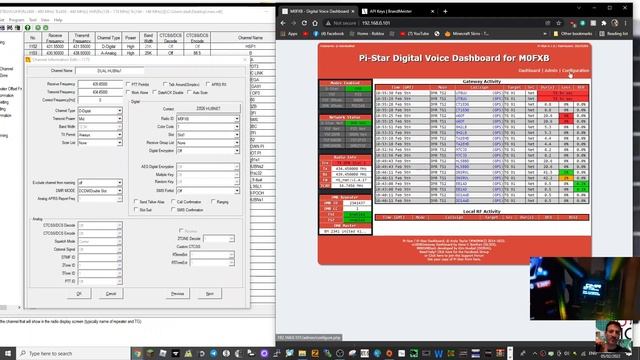This screenshot has height=360, width=640.
Task: Open the Chrome three-dot menu
Action: tap(625, 23)
